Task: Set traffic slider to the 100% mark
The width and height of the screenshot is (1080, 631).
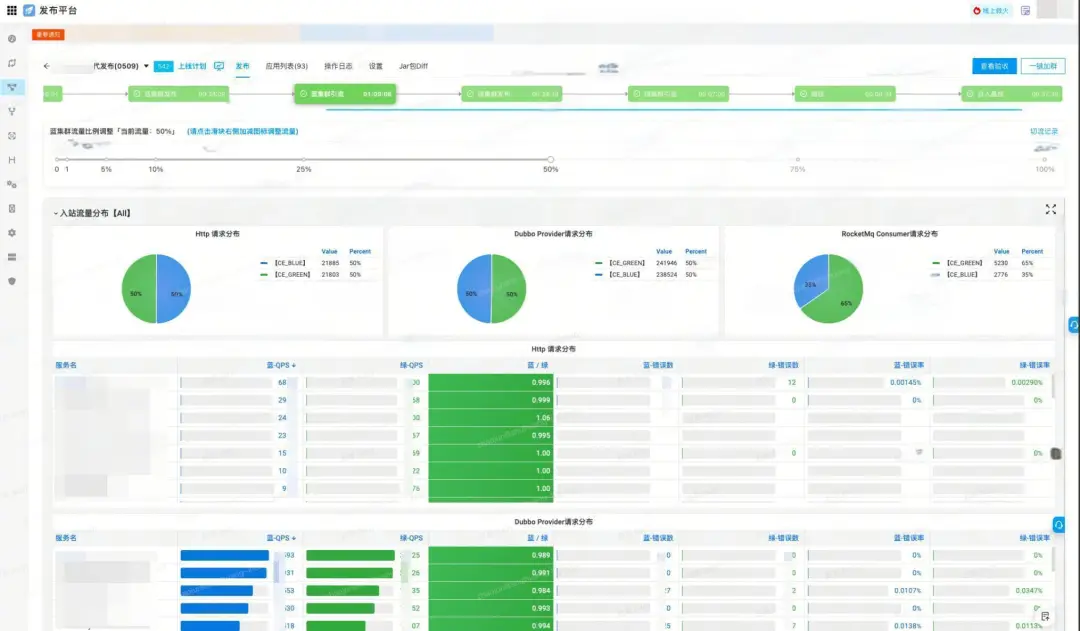Action: click(1044, 159)
